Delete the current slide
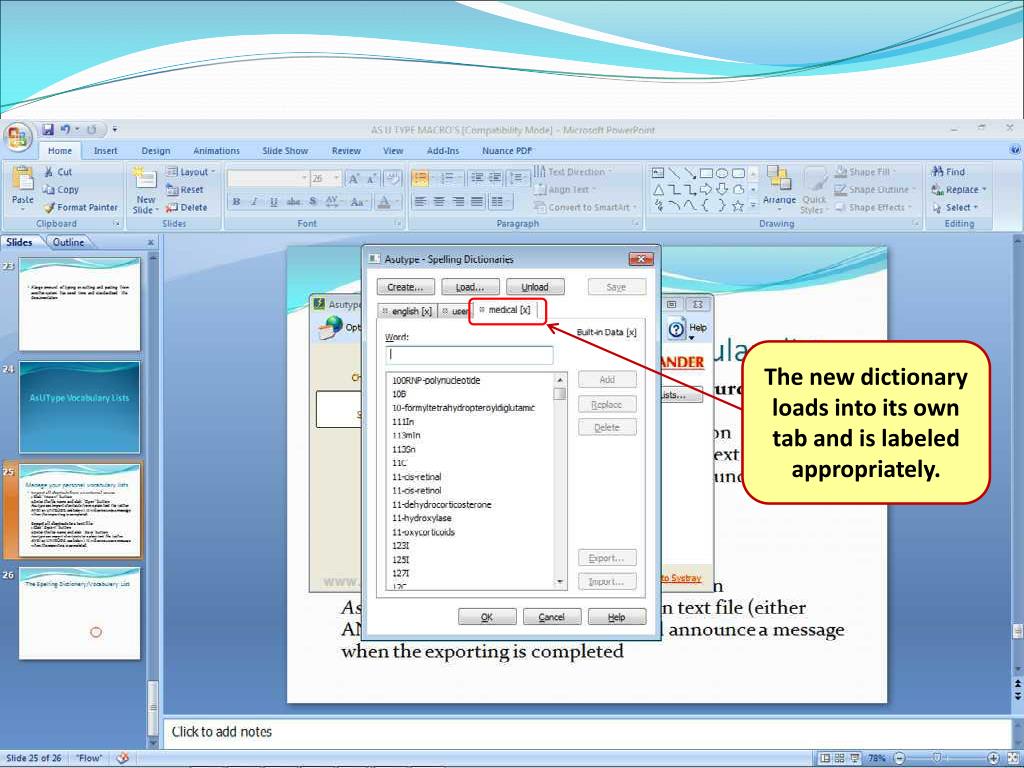The image size is (1024, 768). (x=187, y=207)
